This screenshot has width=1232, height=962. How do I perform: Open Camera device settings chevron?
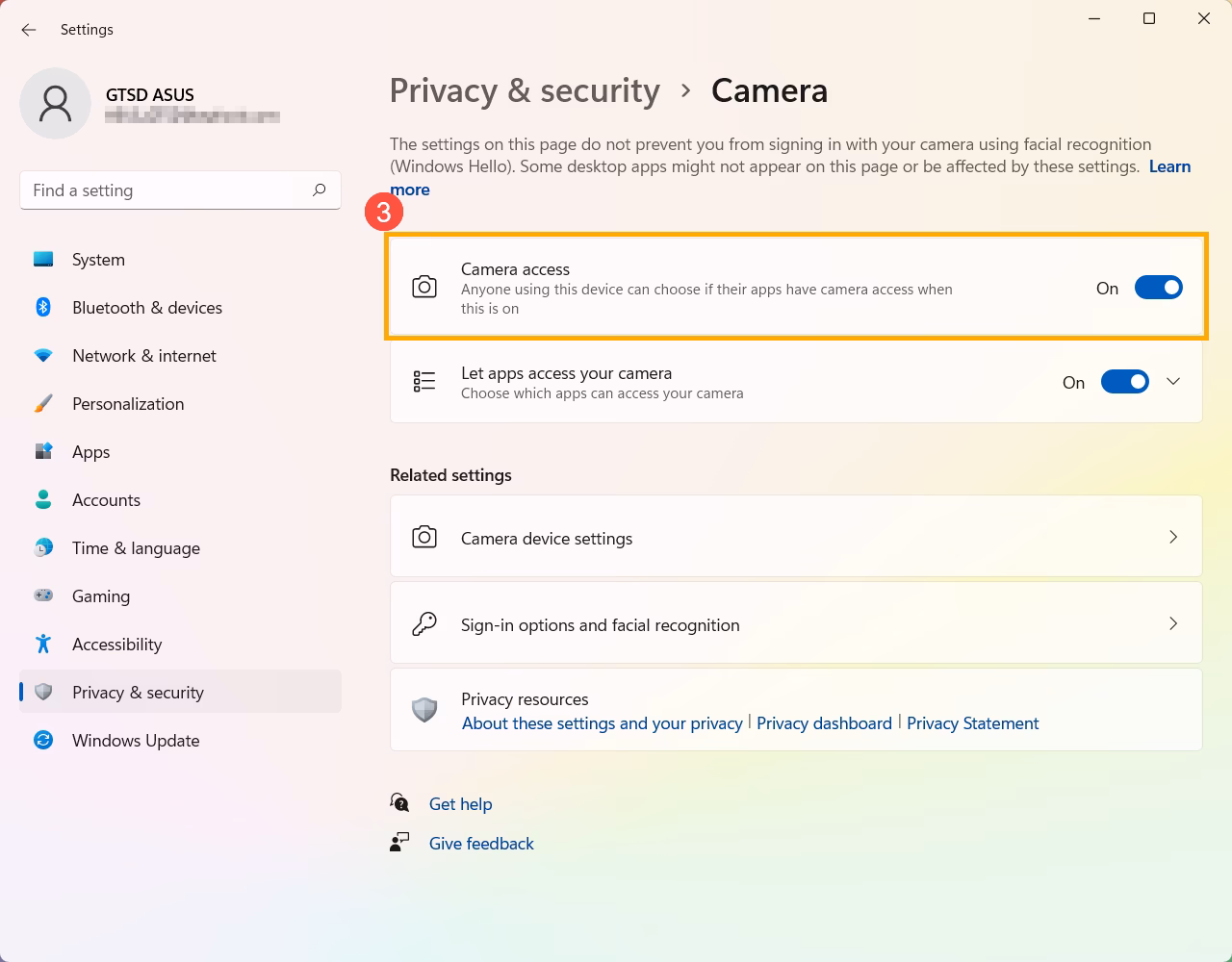click(x=1173, y=537)
